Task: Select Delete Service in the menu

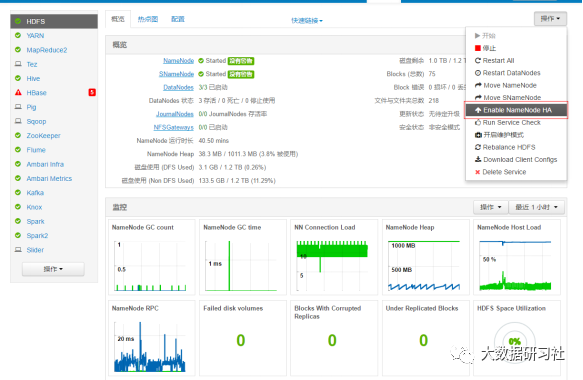Action: coord(516,172)
